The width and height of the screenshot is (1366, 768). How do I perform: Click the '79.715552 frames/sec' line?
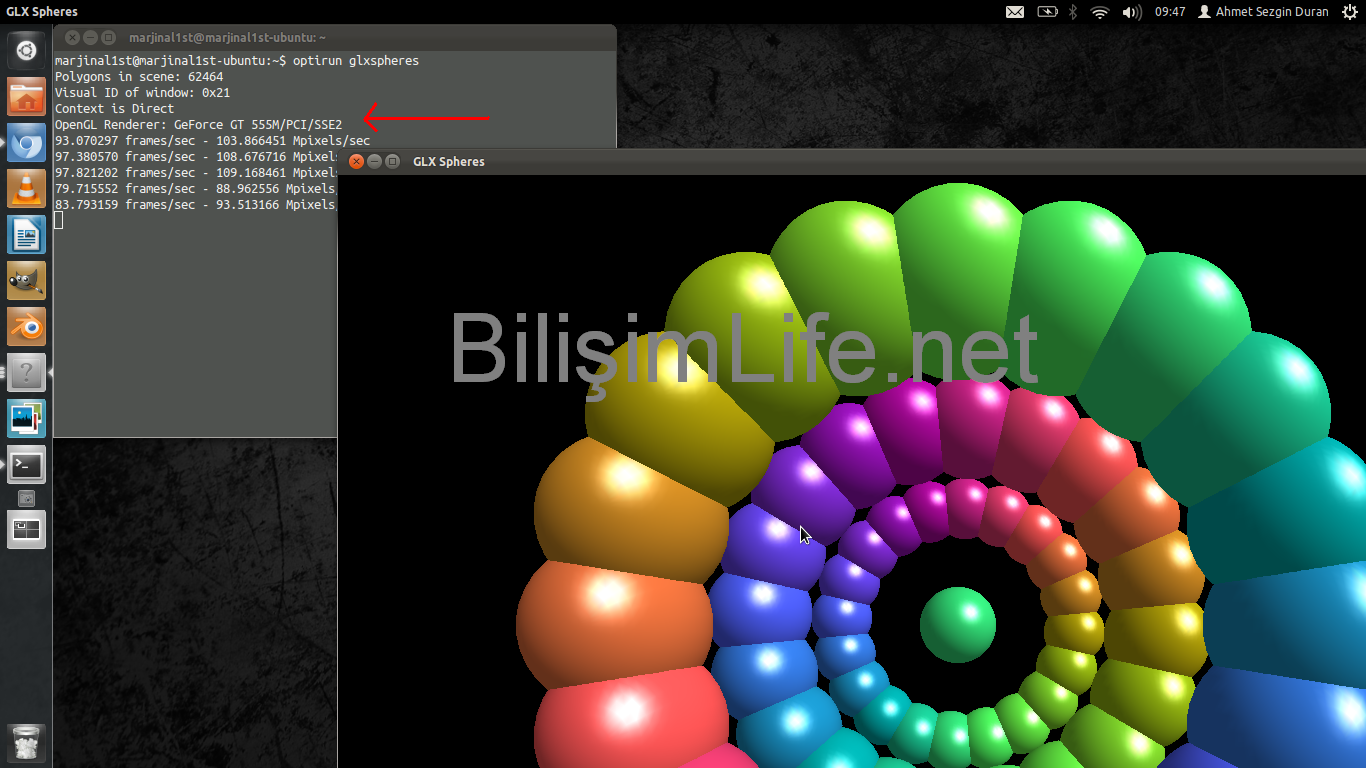tap(196, 189)
